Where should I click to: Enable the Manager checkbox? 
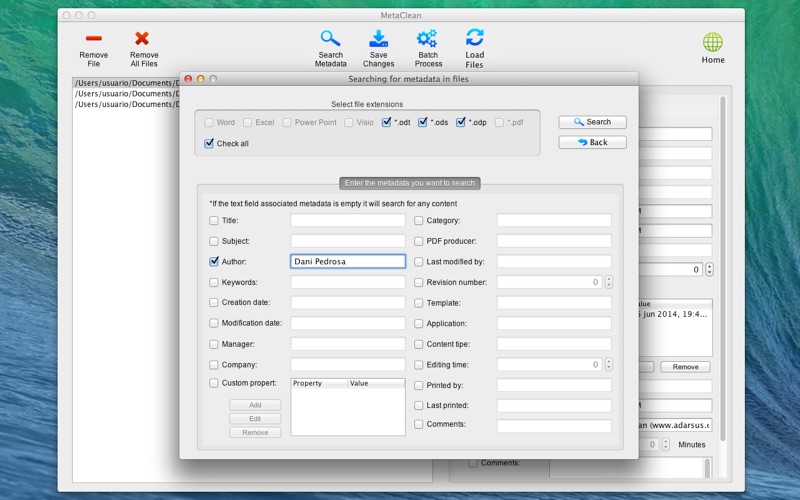(214, 344)
